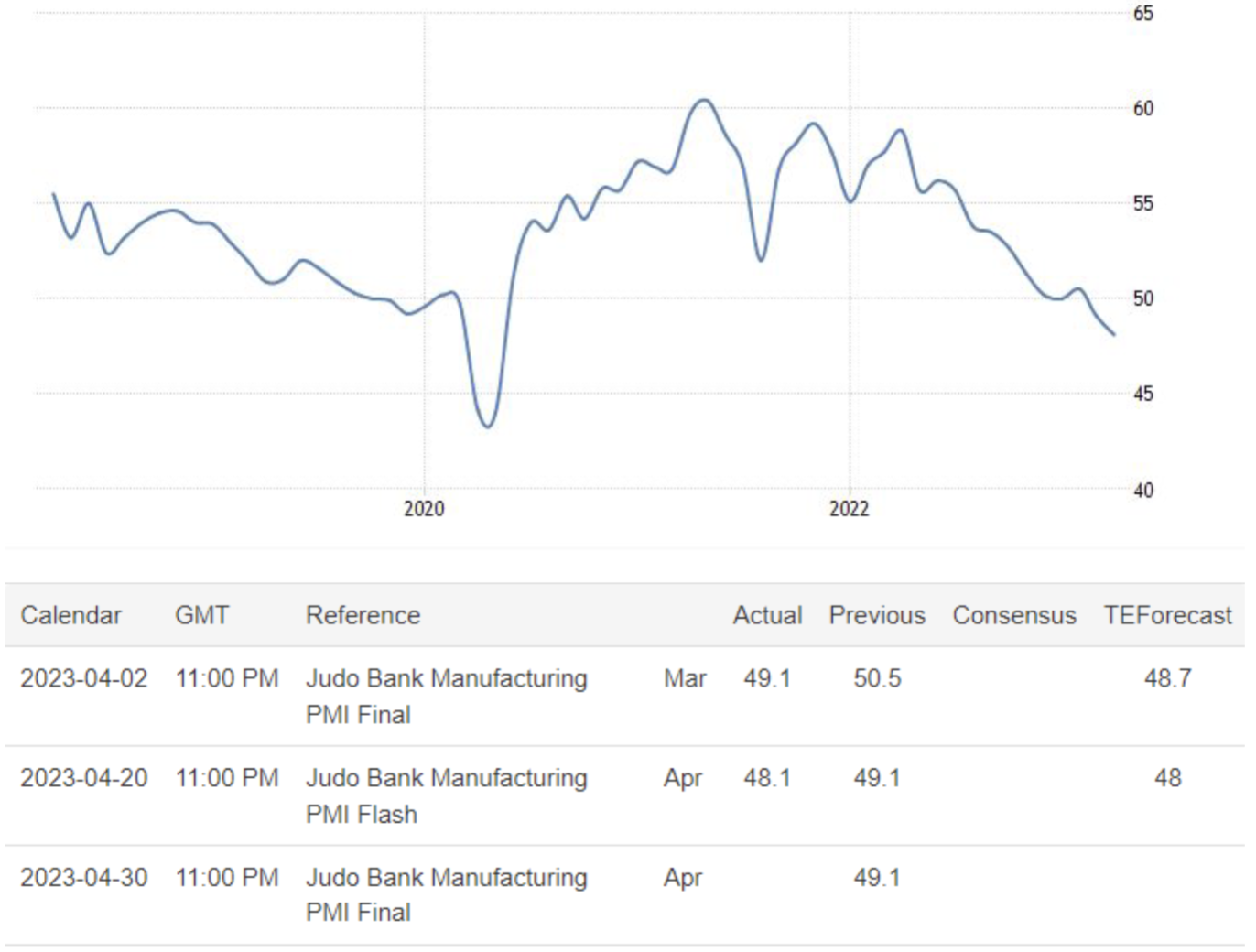Select the Previous column header
1256x952 pixels.
point(877,615)
